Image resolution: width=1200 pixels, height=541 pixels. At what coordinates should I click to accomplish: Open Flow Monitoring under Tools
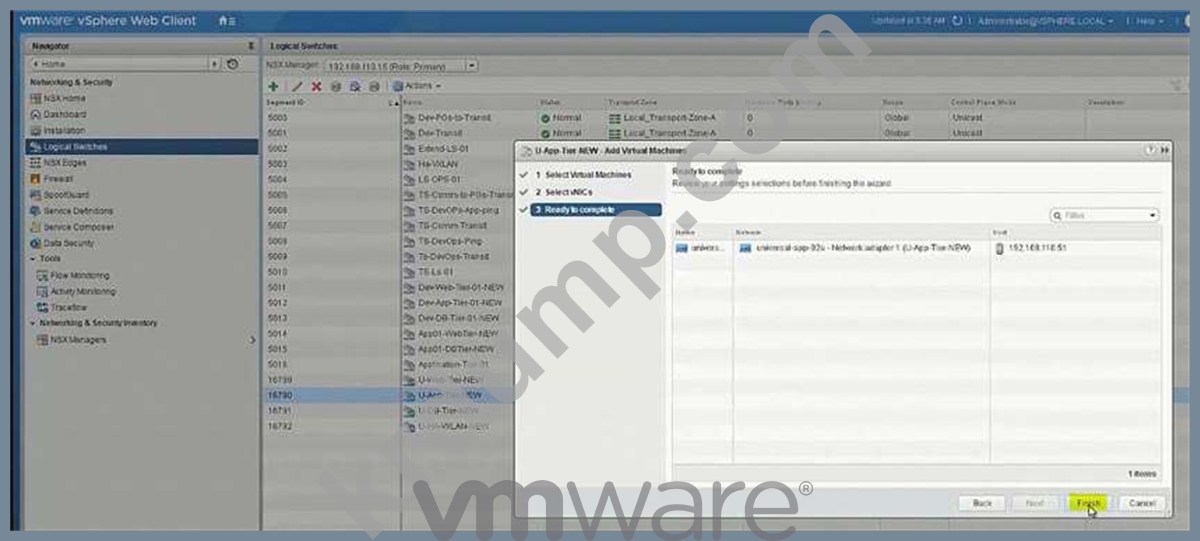click(73, 275)
